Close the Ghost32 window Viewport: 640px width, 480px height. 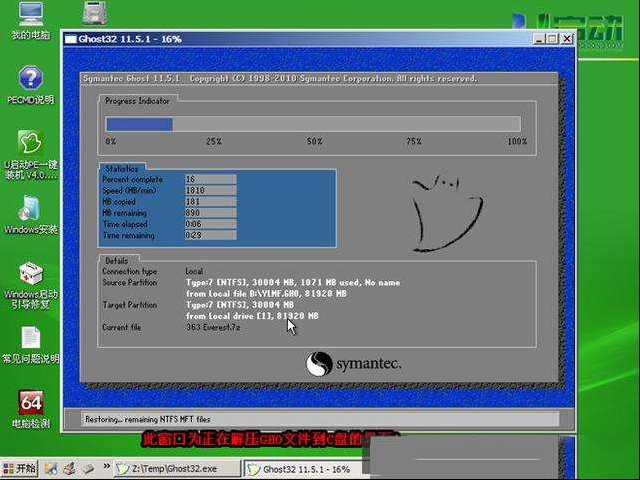567,39
